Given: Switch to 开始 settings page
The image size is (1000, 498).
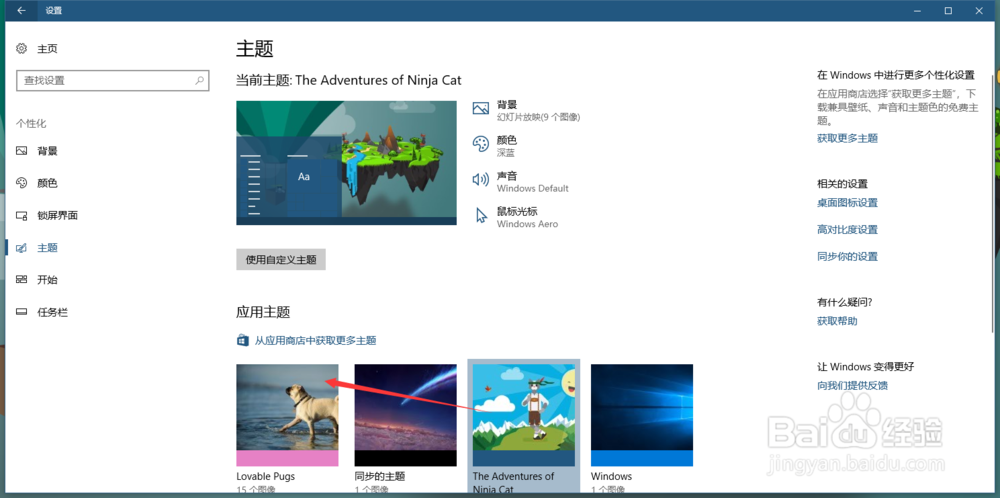Looking at the screenshot, I should [x=48, y=279].
